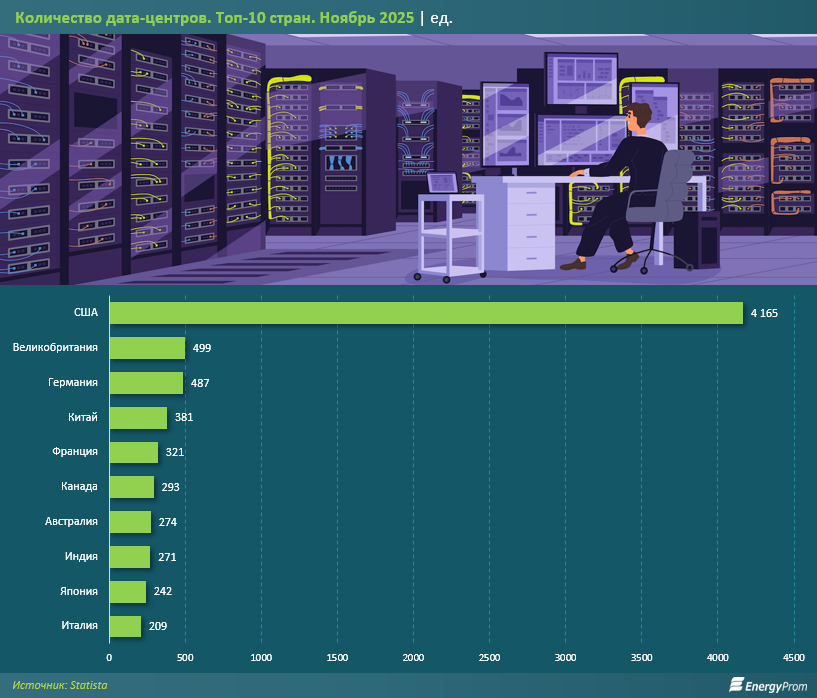
Task: Click the white desk drawer unit
Action: [x=535, y=225]
